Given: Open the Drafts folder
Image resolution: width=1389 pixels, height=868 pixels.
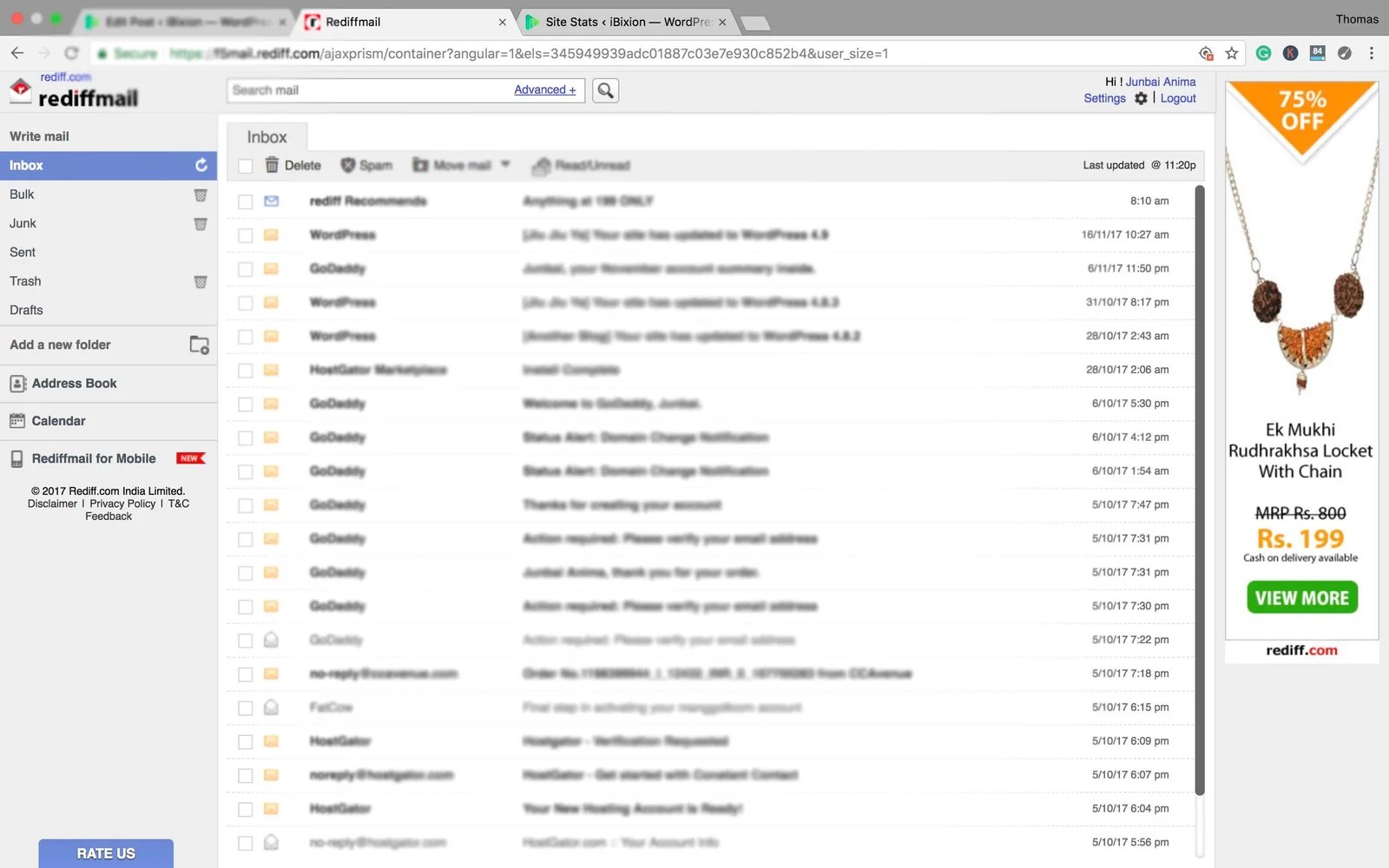Looking at the screenshot, I should click(x=26, y=310).
